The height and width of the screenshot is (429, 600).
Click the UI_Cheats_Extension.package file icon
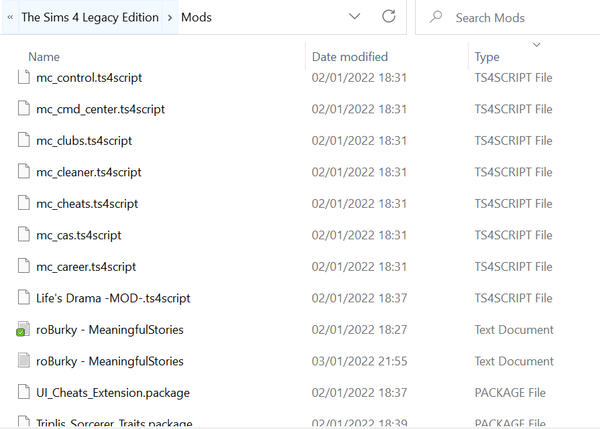point(24,392)
